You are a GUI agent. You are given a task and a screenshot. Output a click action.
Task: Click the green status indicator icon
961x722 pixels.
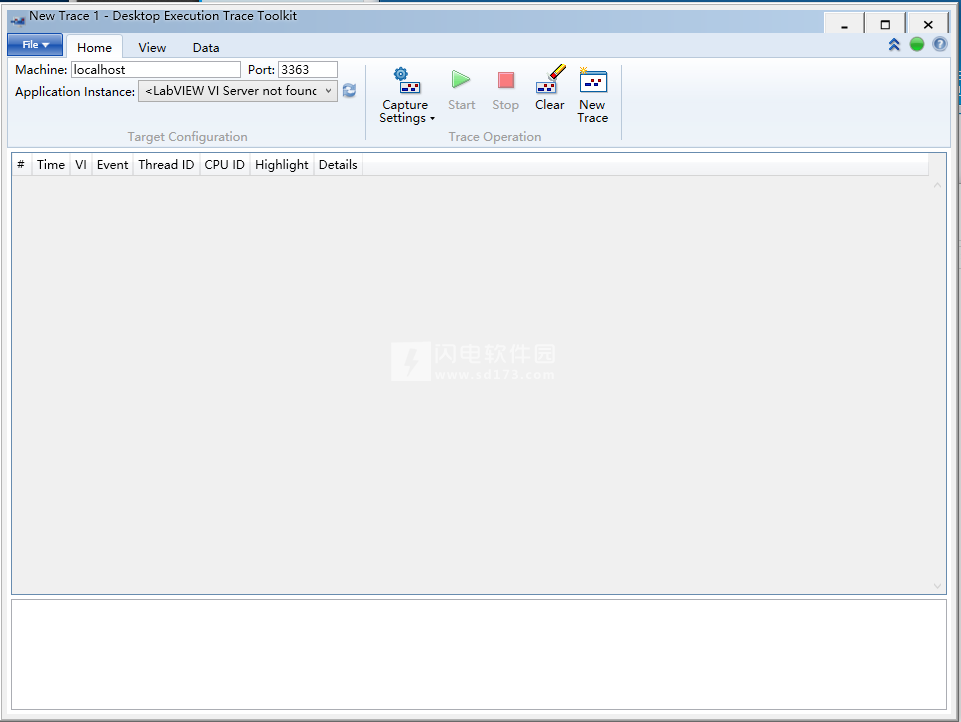pyautogui.click(x=917, y=44)
